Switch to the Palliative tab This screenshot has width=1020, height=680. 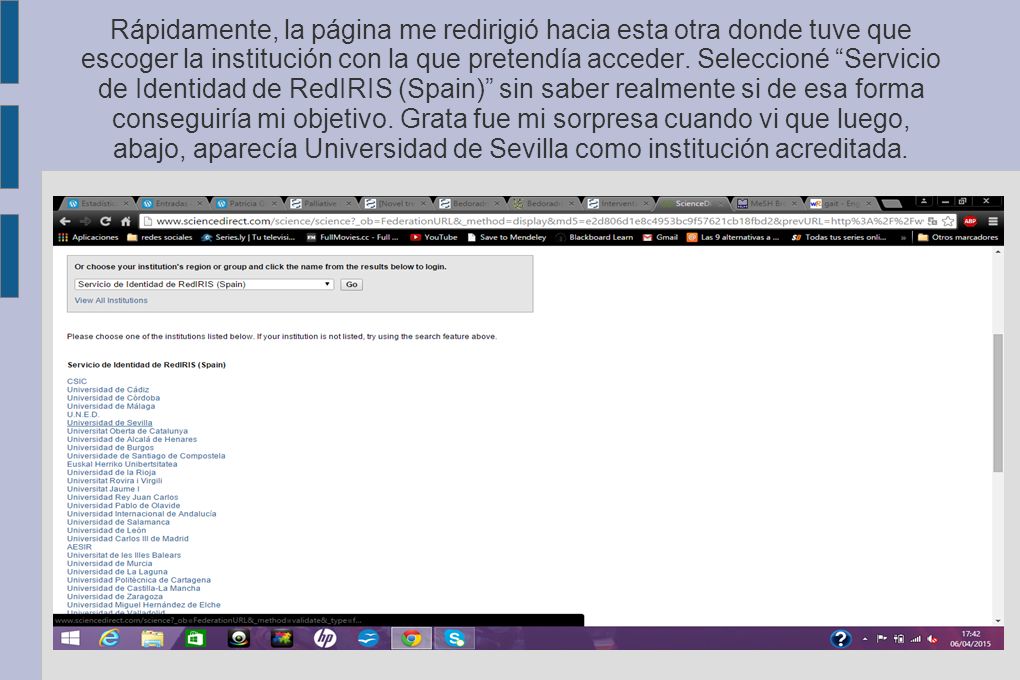[321, 204]
